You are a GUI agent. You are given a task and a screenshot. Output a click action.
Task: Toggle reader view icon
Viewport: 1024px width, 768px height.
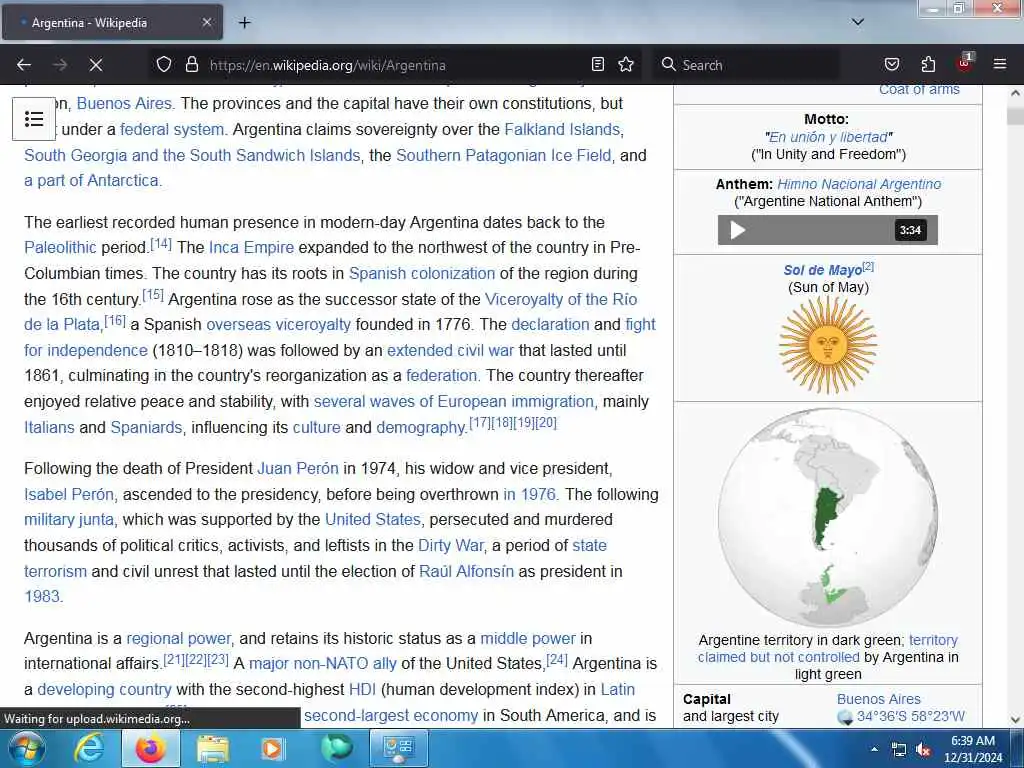(598, 65)
